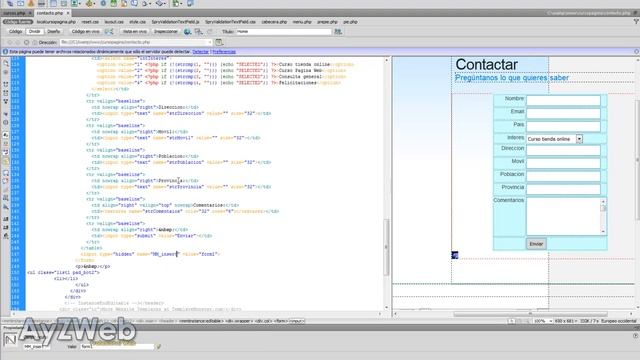Open related file reset.css
The width and height of the screenshot is (640, 360).
(x=90, y=22)
